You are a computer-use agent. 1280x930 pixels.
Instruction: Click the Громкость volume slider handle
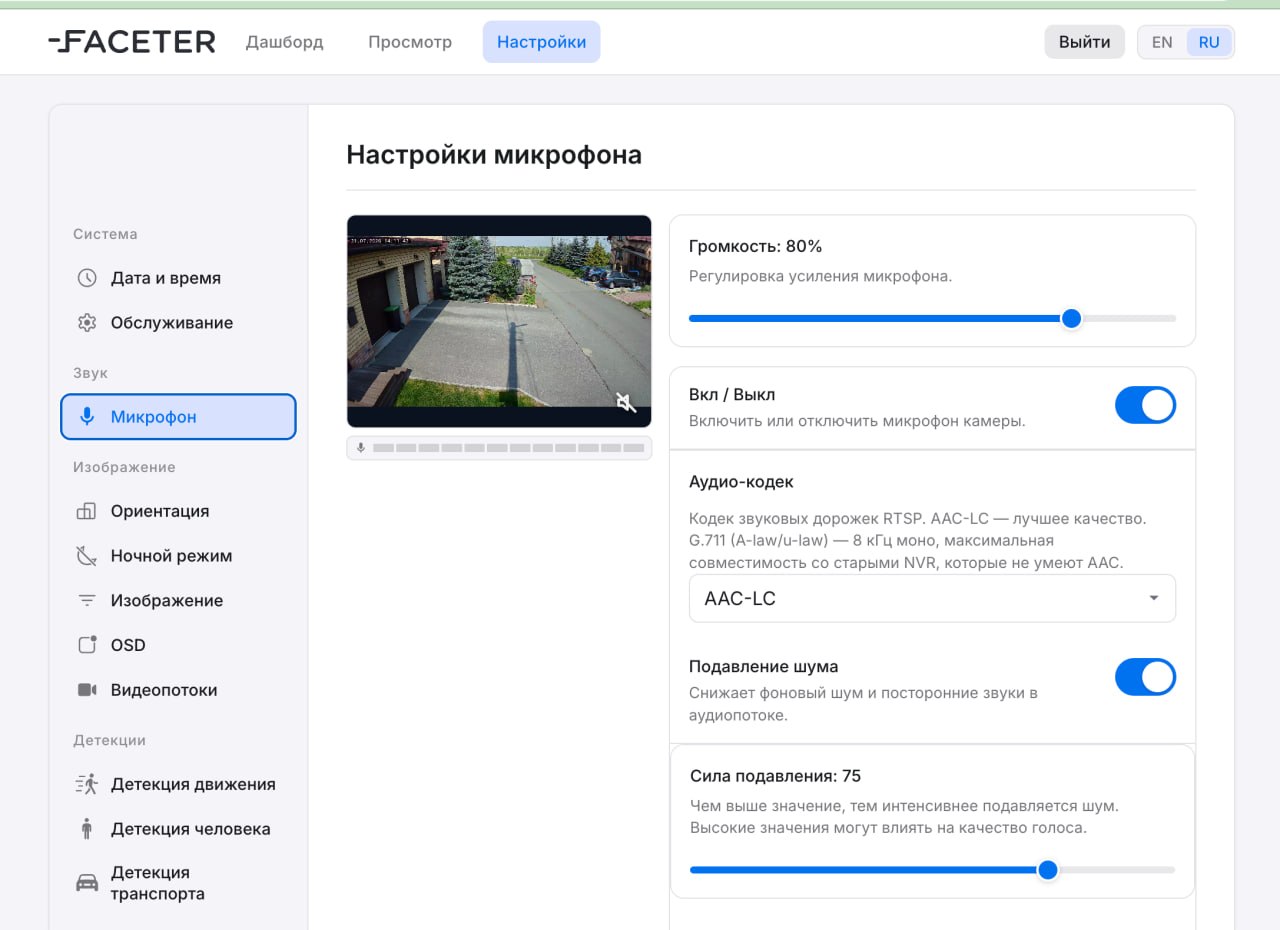pyautogui.click(x=1071, y=318)
